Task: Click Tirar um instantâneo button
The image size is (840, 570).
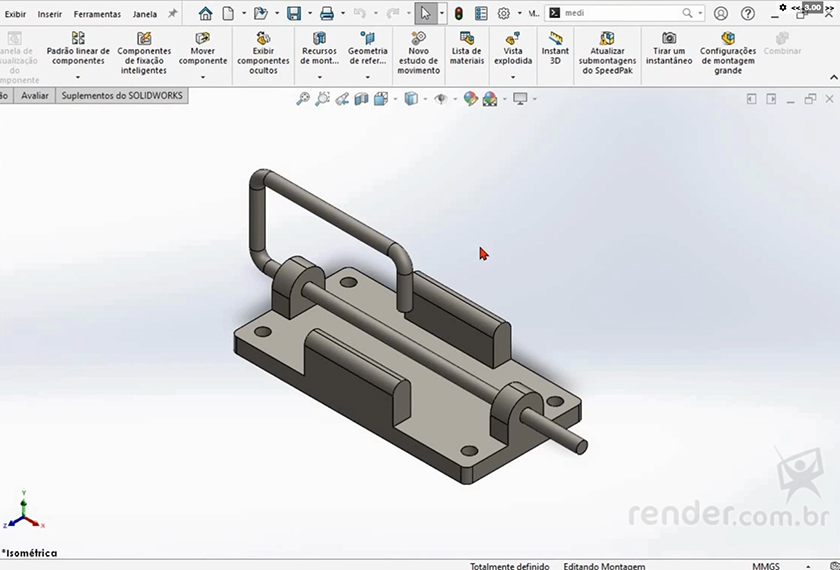Action: tap(669, 50)
